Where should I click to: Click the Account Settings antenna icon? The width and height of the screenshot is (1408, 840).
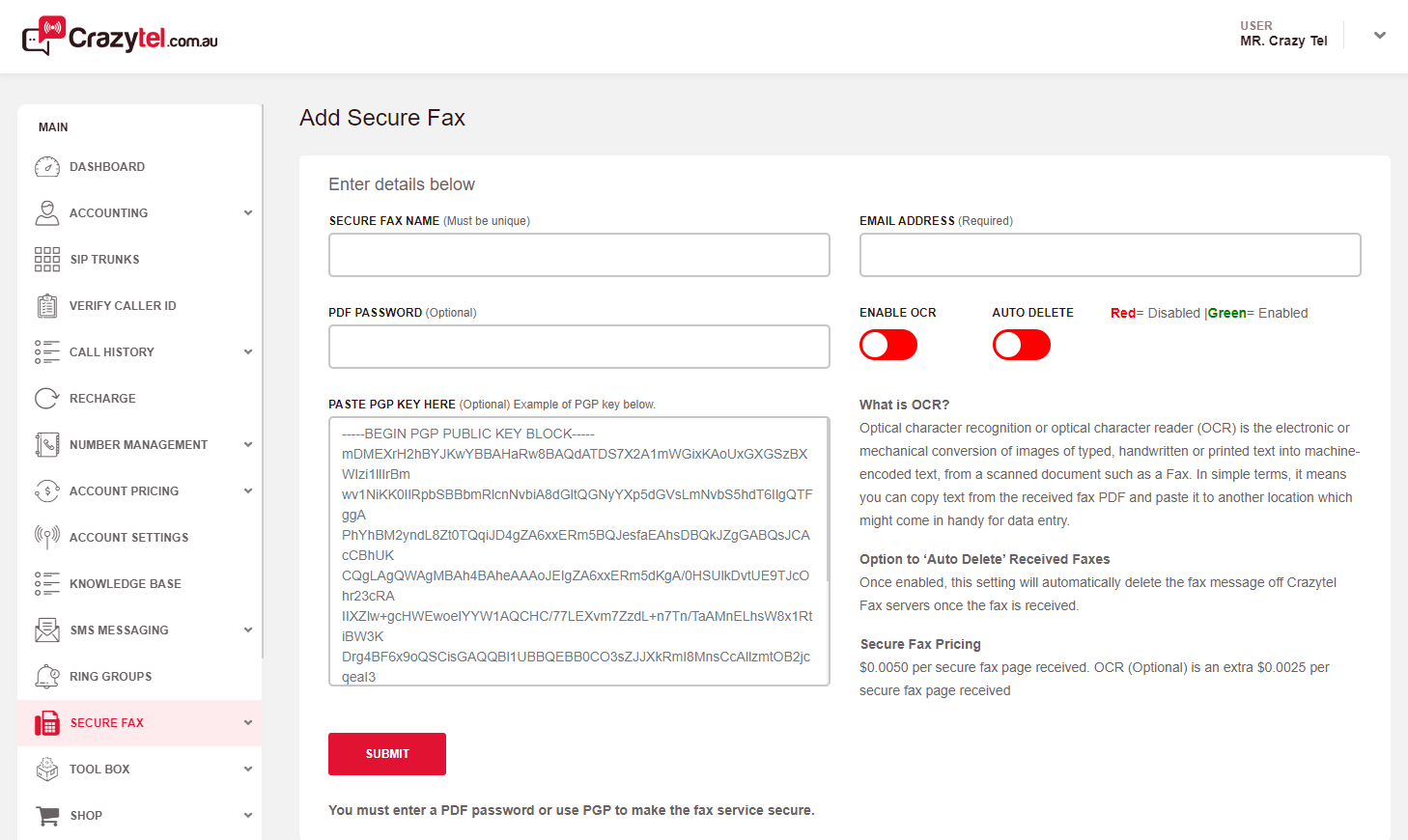point(47,537)
